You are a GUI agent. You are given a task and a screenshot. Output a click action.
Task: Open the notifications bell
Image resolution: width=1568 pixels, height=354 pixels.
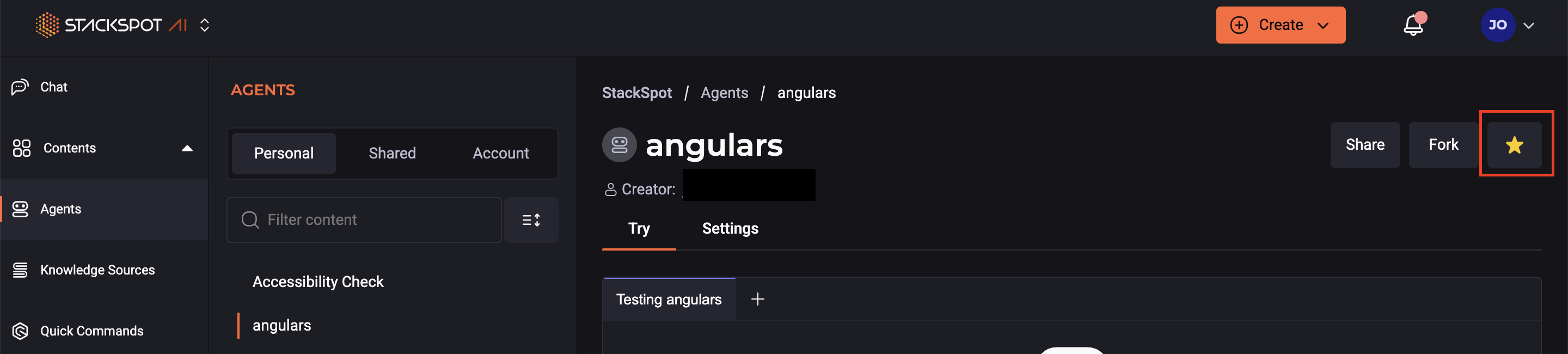pyautogui.click(x=1413, y=26)
